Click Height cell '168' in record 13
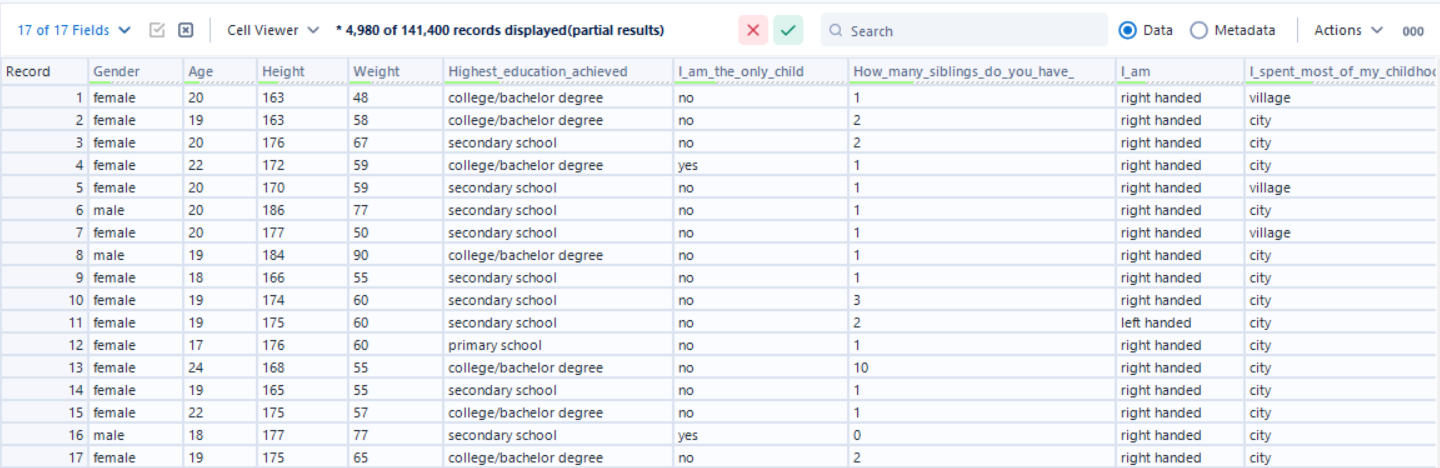The width and height of the screenshot is (1440, 468). click(x=301, y=368)
